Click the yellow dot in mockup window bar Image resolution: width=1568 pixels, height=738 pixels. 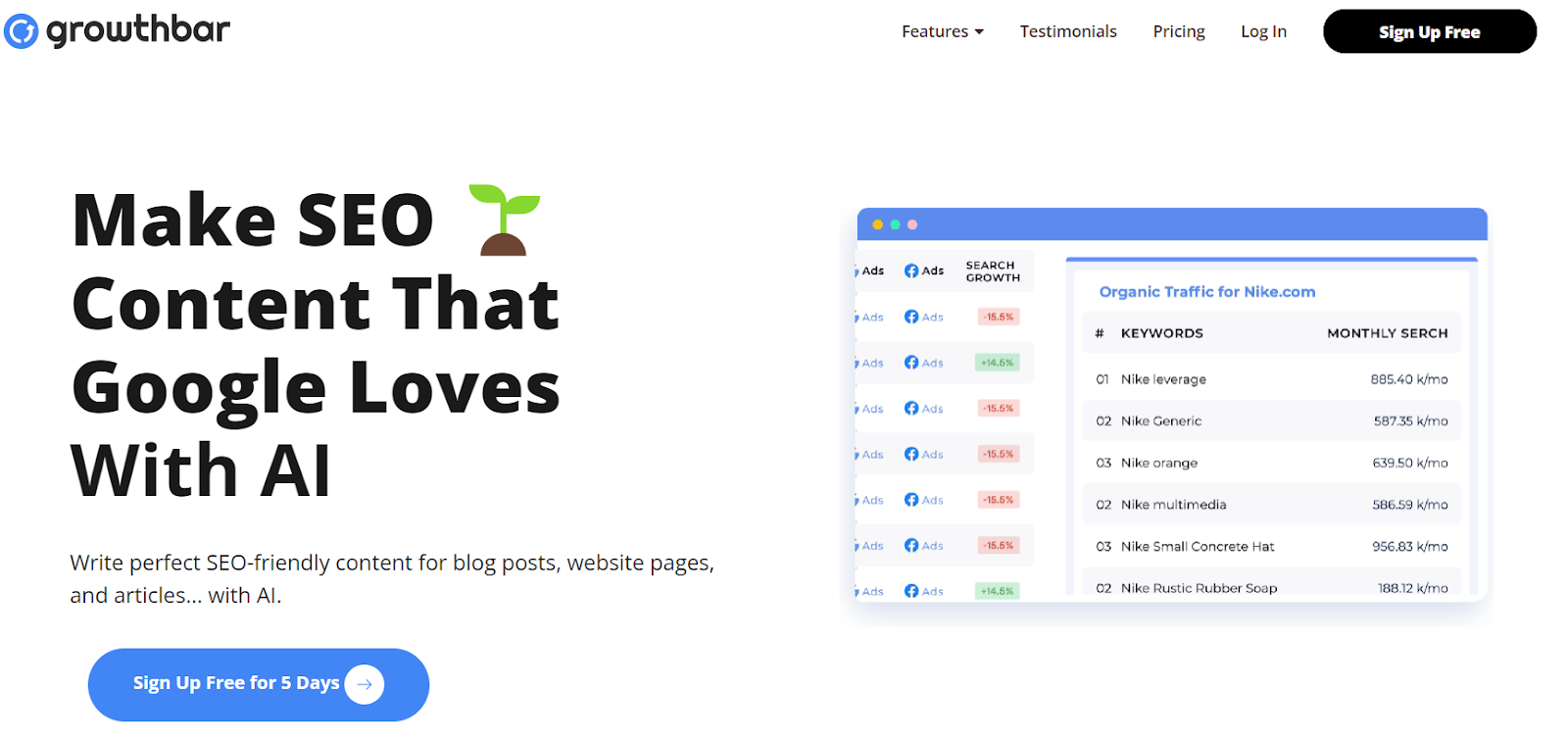pyautogui.click(x=877, y=224)
